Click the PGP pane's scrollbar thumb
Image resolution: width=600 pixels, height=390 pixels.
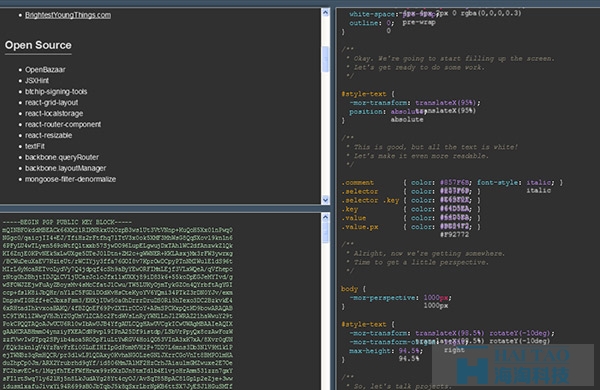326,232
